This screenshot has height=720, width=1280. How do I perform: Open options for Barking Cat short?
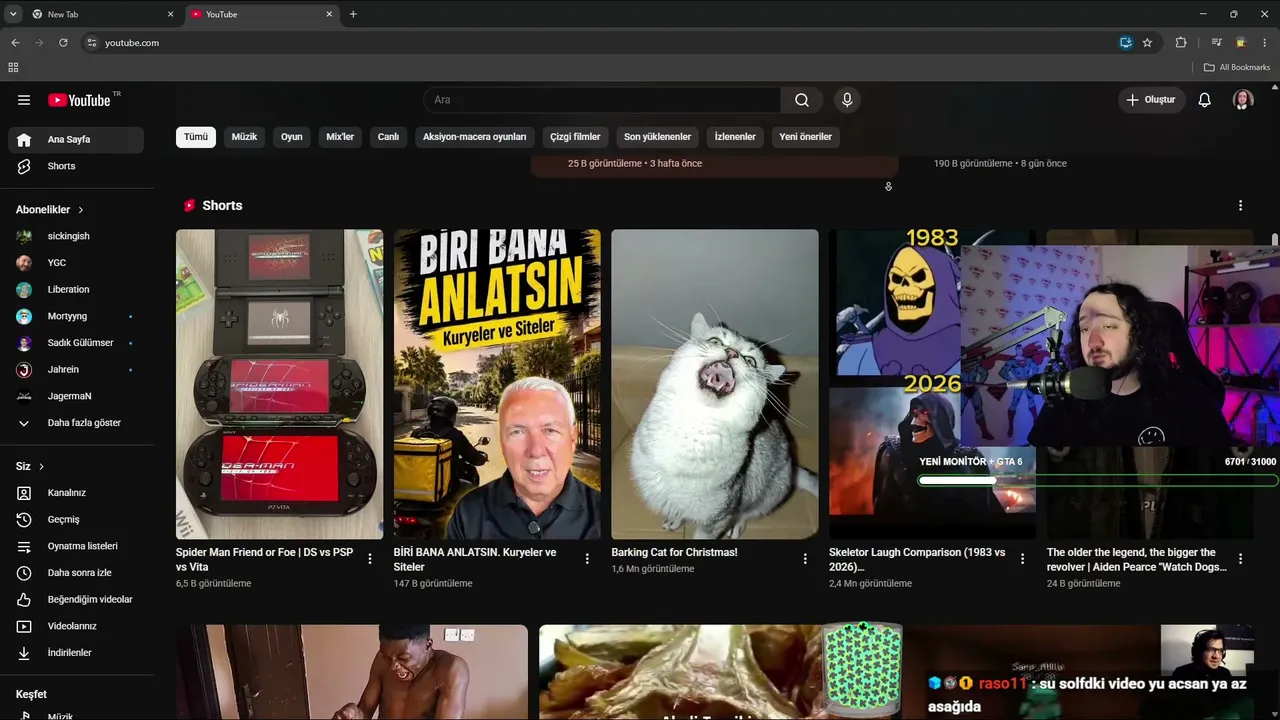(x=805, y=559)
